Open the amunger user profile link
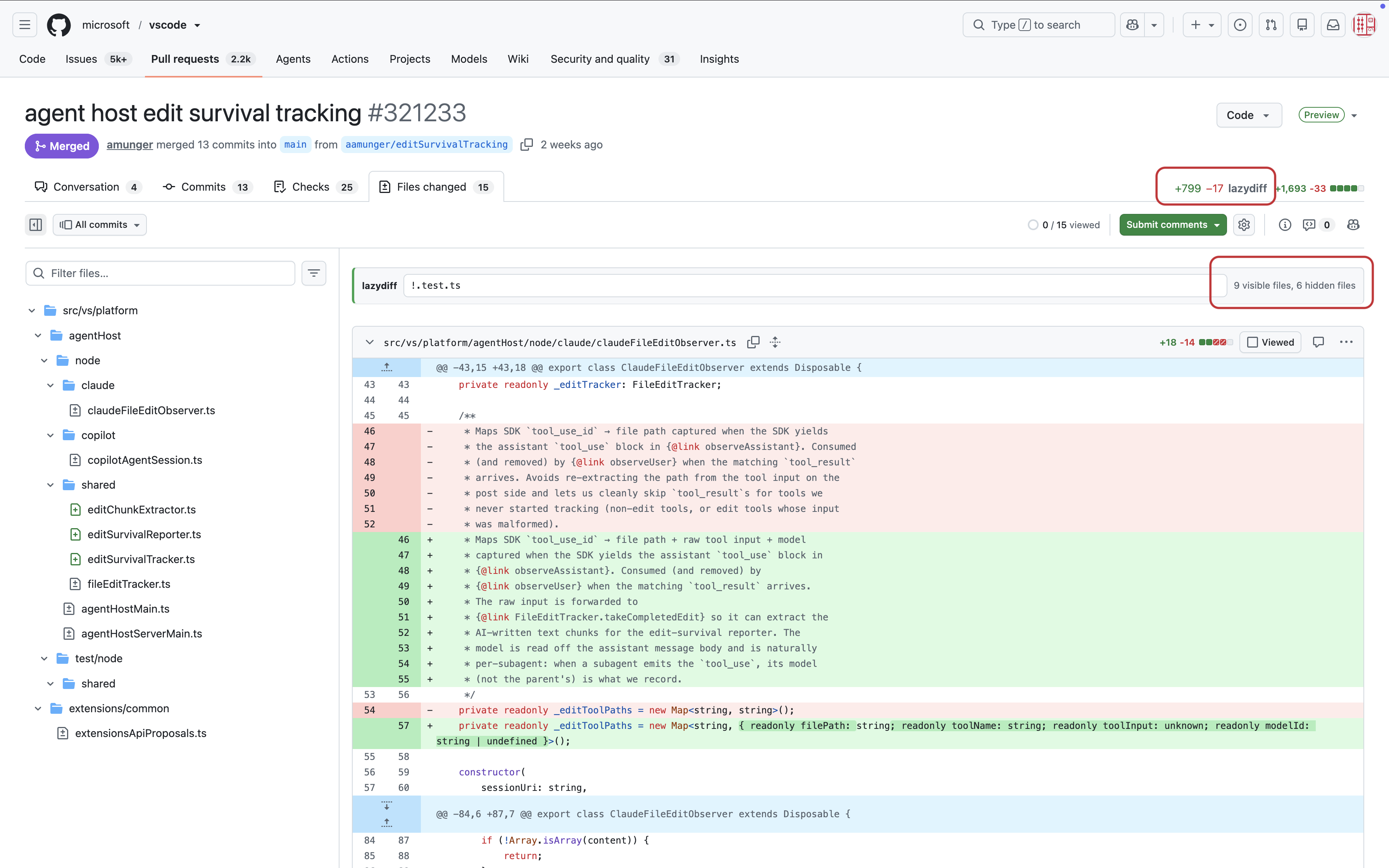Screen dimensions: 1389x868 click(130, 145)
